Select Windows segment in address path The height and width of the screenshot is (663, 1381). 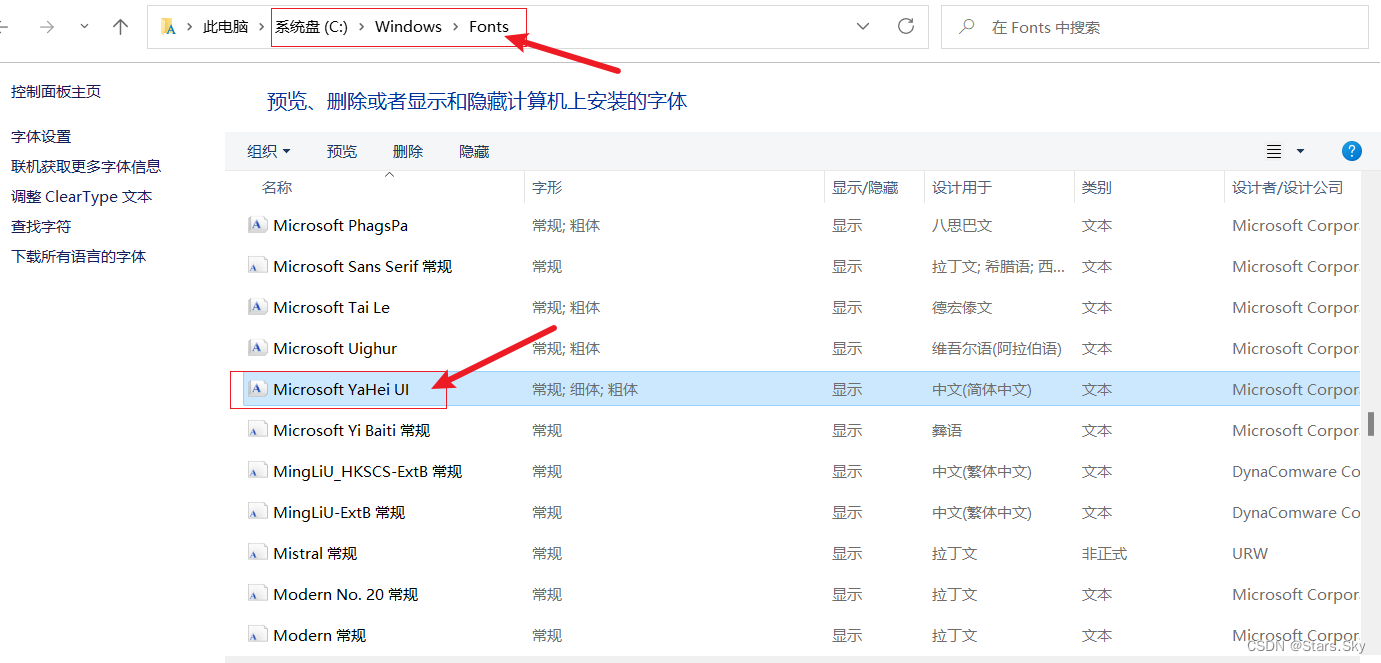(408, 27)
